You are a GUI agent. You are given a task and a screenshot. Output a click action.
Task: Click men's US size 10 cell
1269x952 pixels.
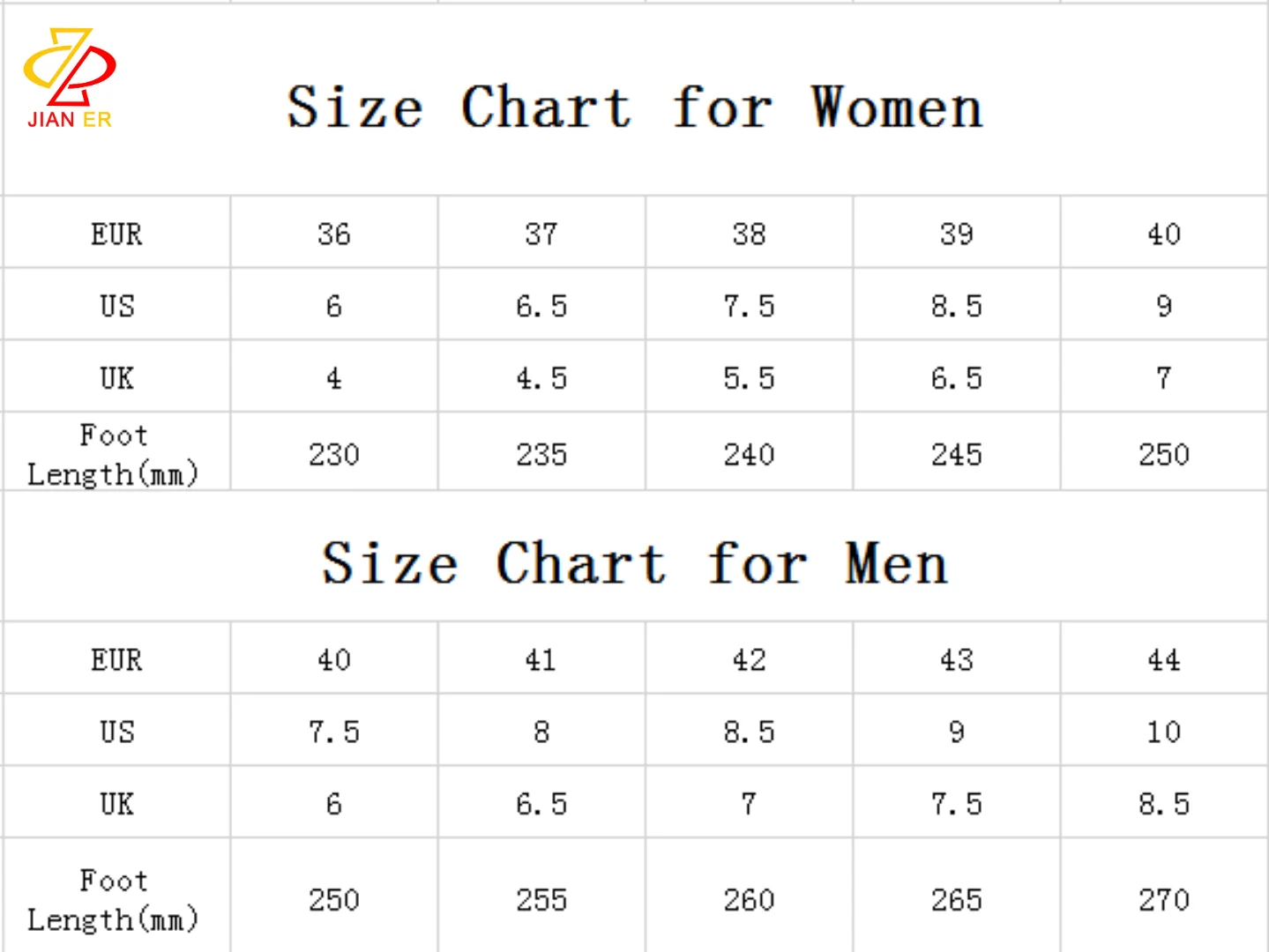(x=1164, y=732)
